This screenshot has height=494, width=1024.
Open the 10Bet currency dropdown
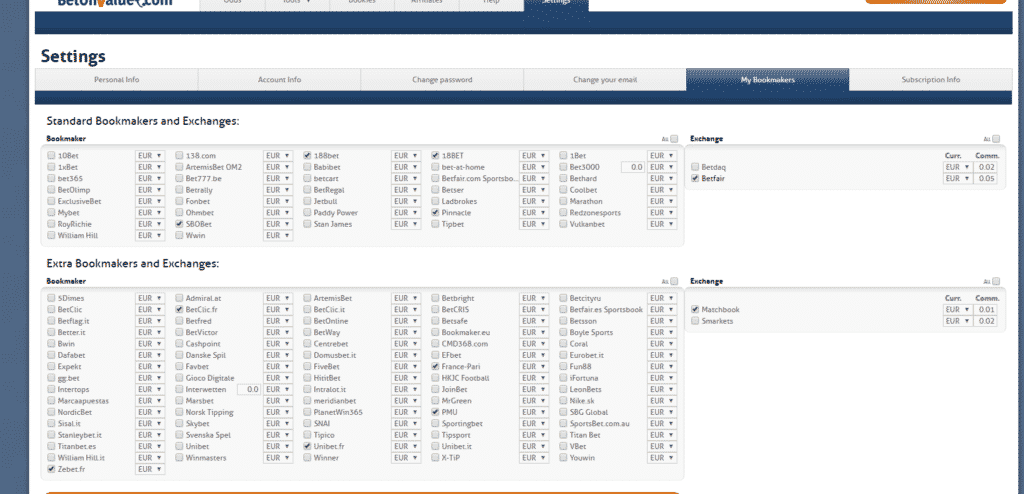pyautogui.click(x=150, y=156)
